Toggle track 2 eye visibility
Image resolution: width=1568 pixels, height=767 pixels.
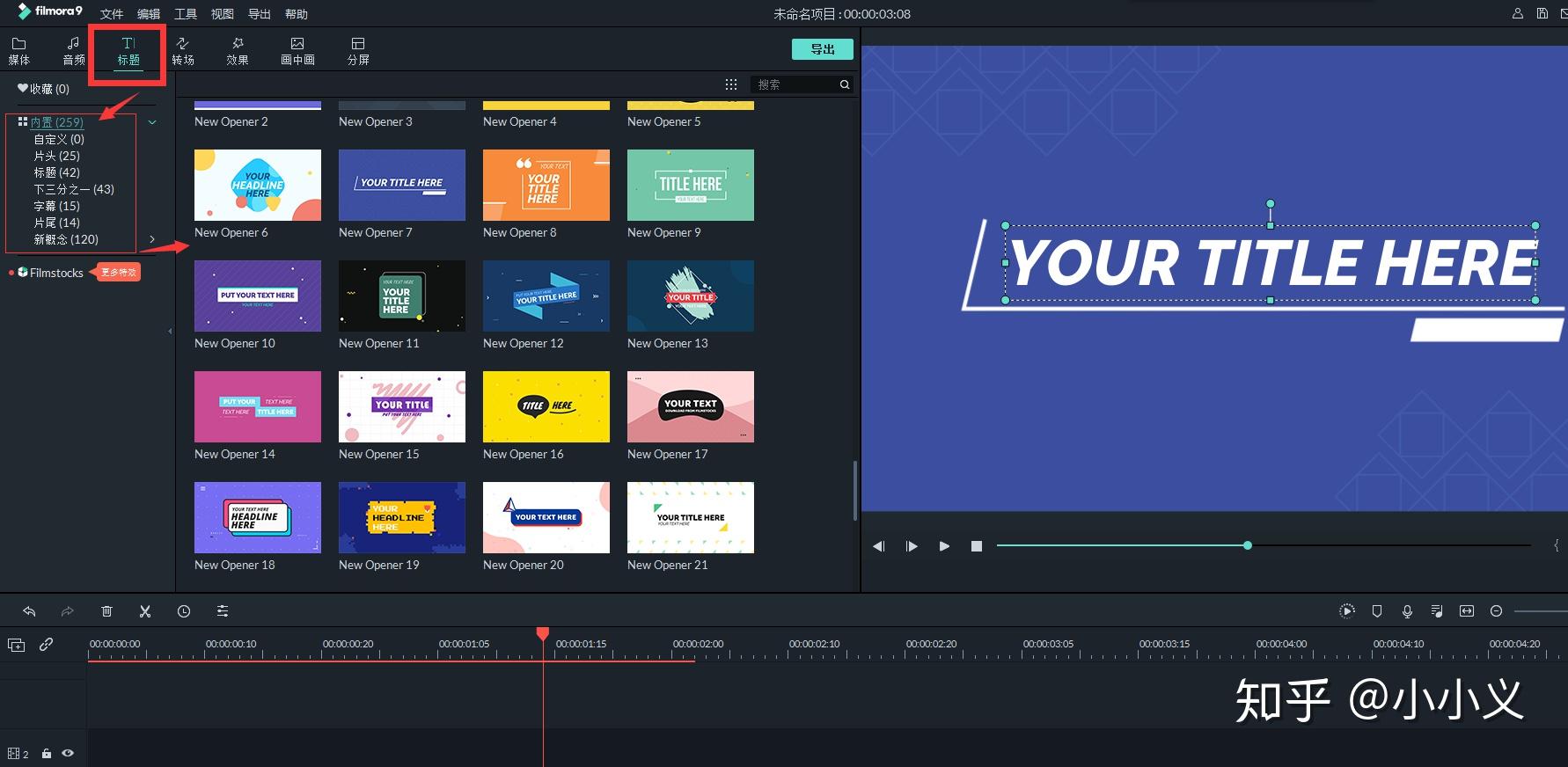click(68, 754)
